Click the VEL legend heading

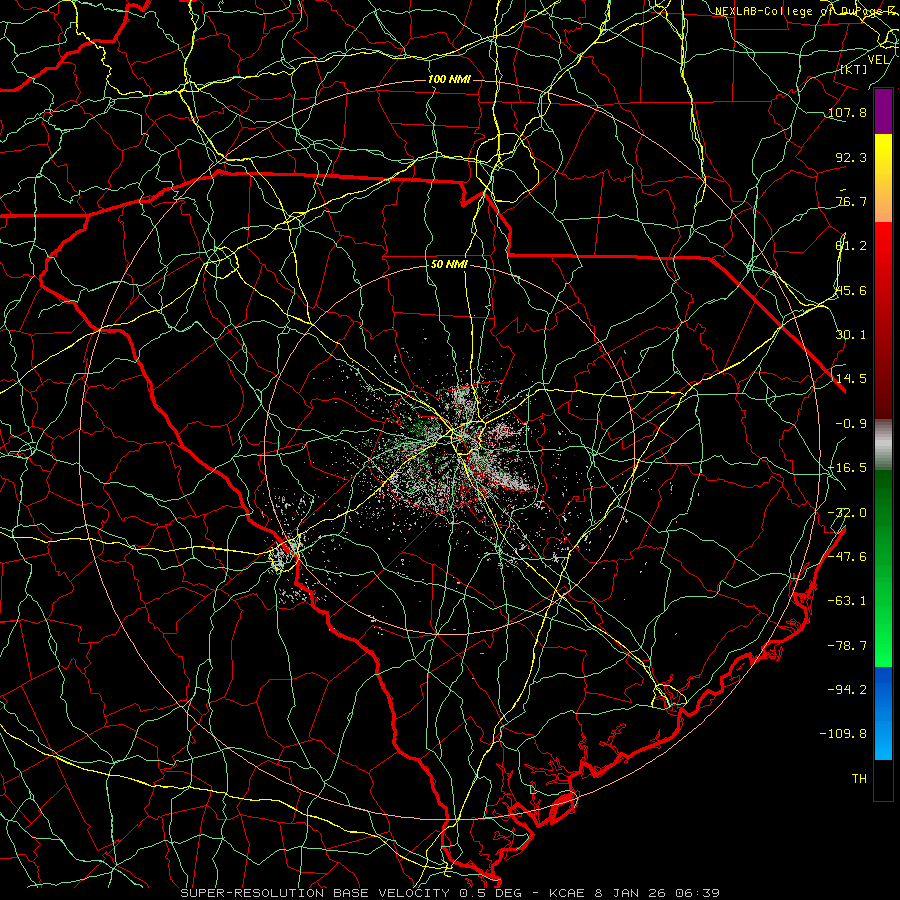878,60
